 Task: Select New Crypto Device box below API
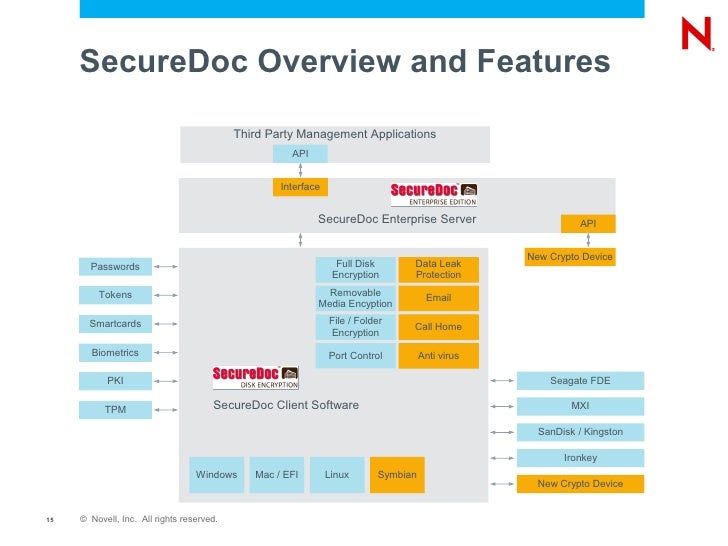pos(570,257)
